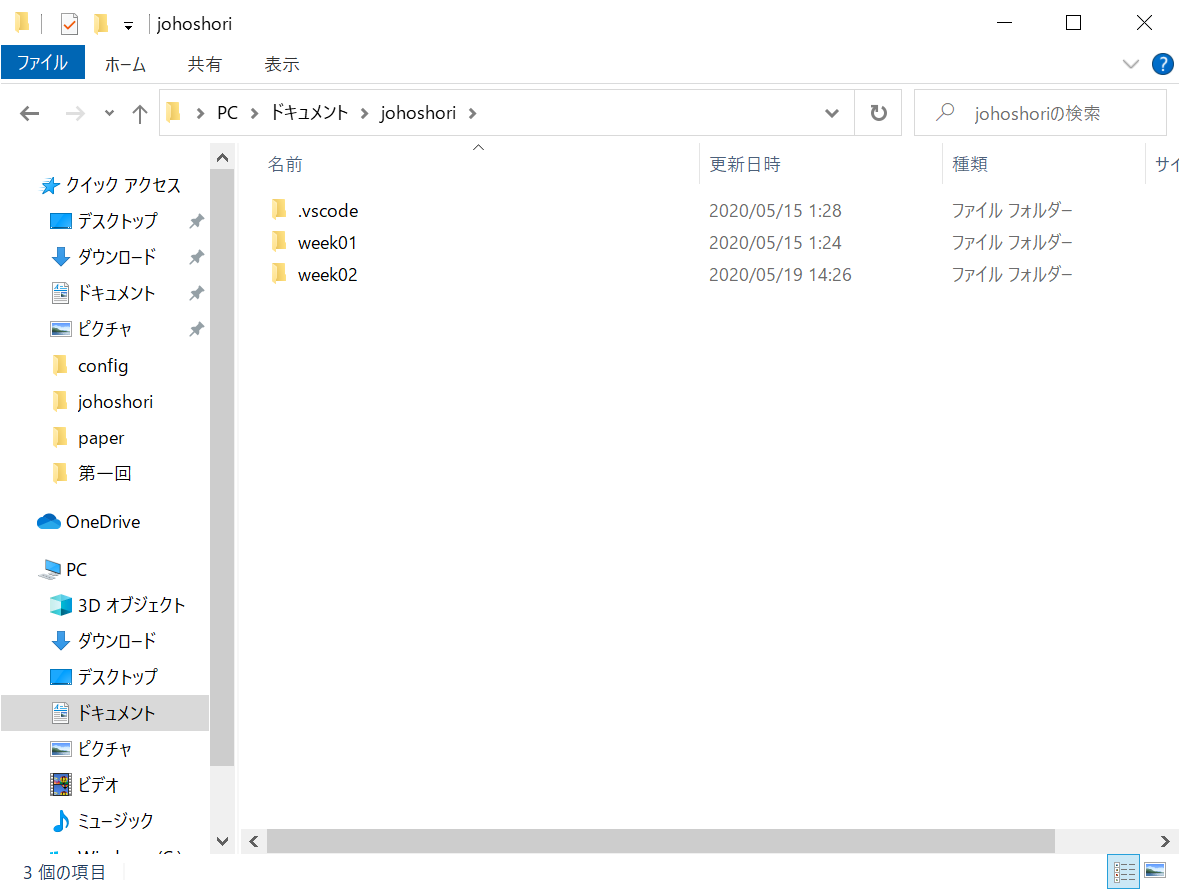Switch to the 共有 ribbon tab

[205, 65]
